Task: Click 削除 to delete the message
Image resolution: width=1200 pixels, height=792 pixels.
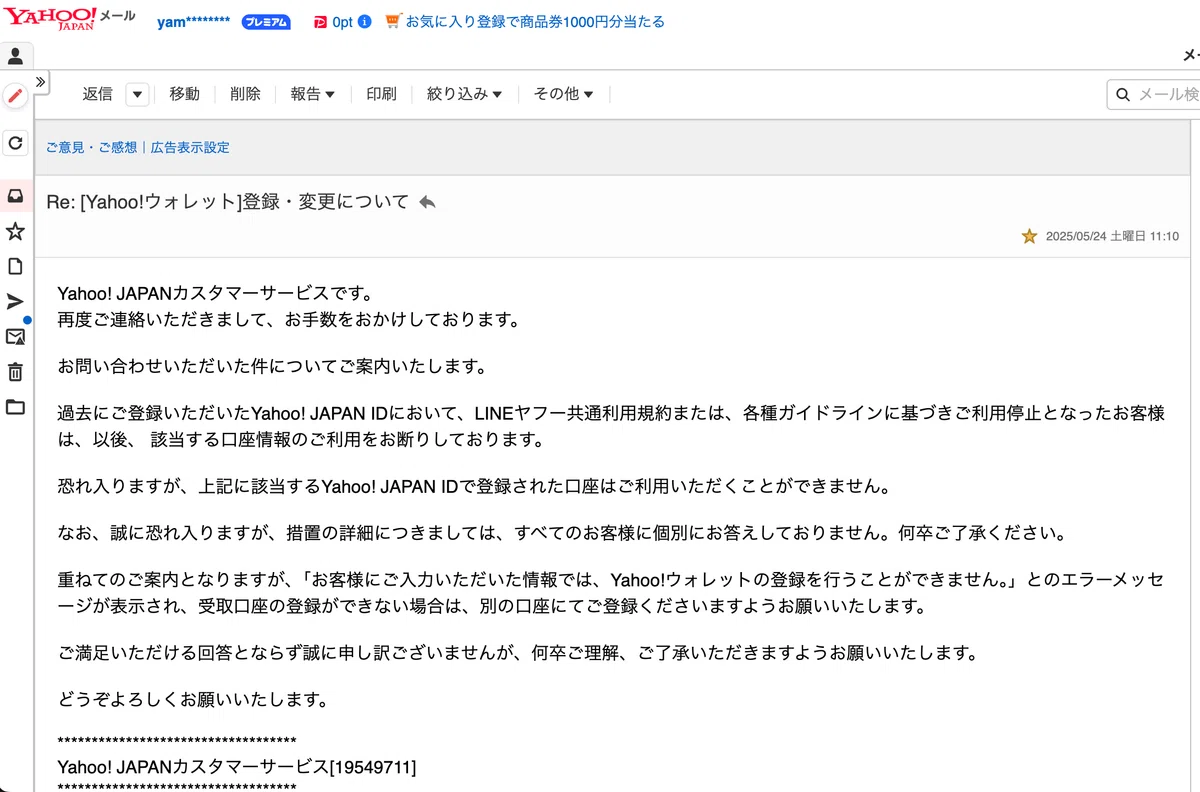Action: click(245, 94)
